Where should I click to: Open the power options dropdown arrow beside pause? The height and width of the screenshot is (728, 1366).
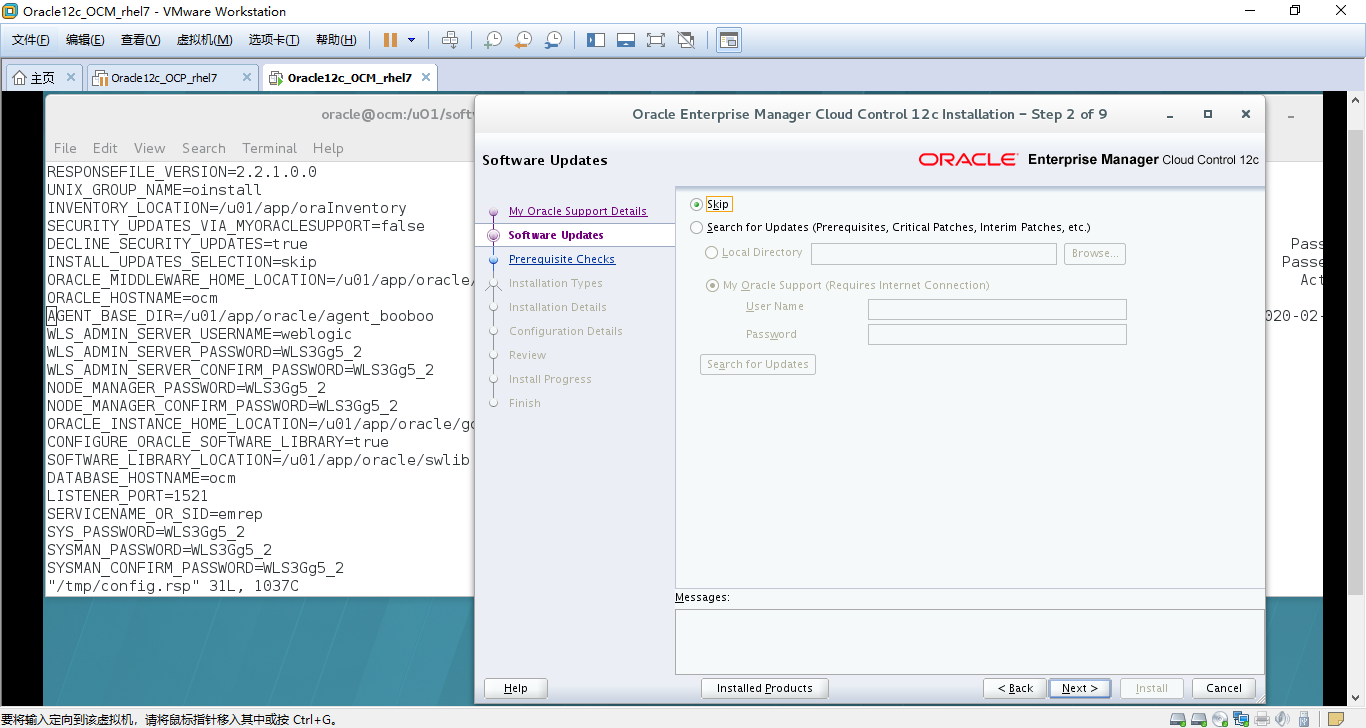tap(411, 40)
